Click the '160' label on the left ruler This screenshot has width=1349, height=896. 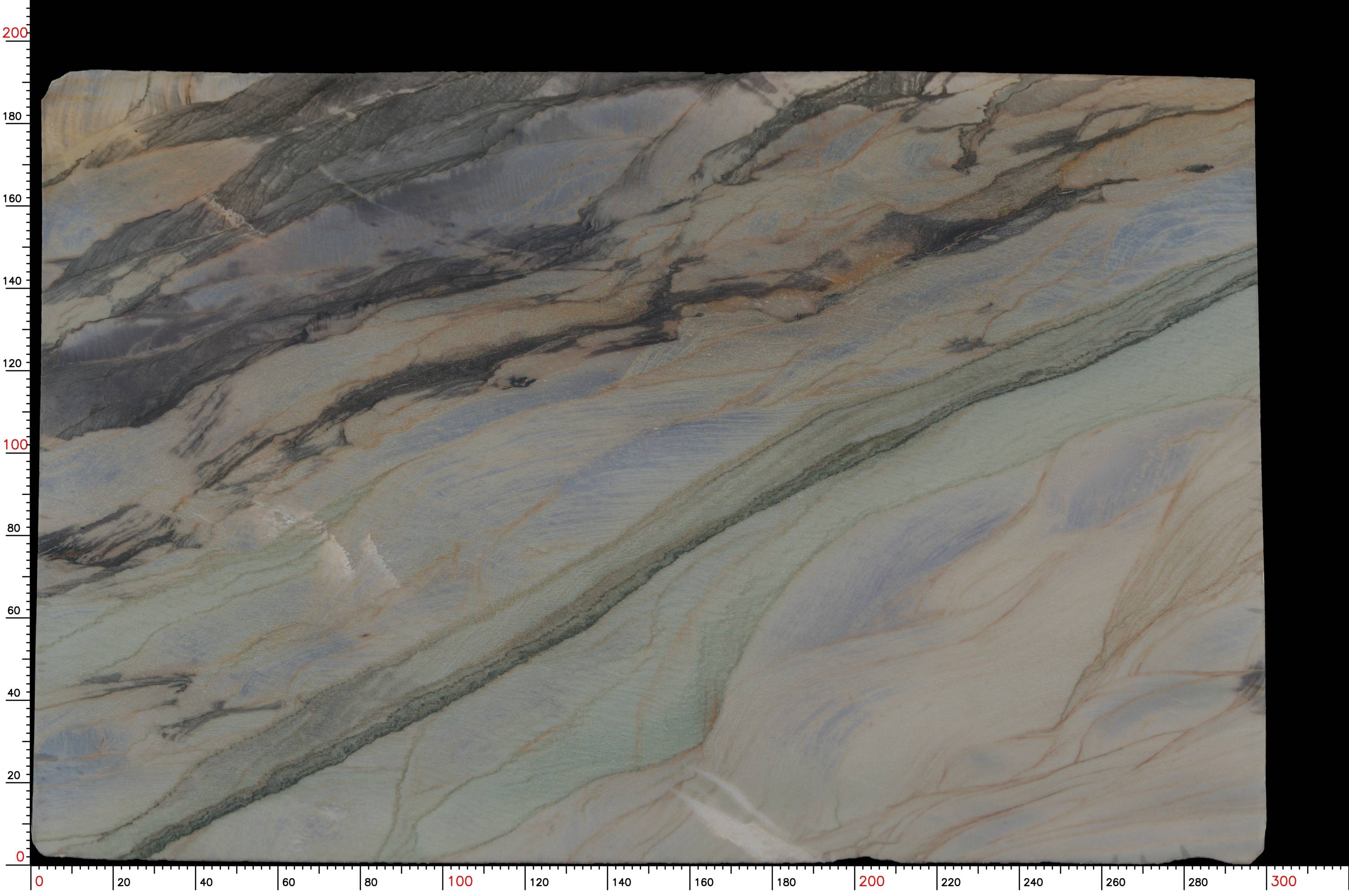tap(12, 198)
